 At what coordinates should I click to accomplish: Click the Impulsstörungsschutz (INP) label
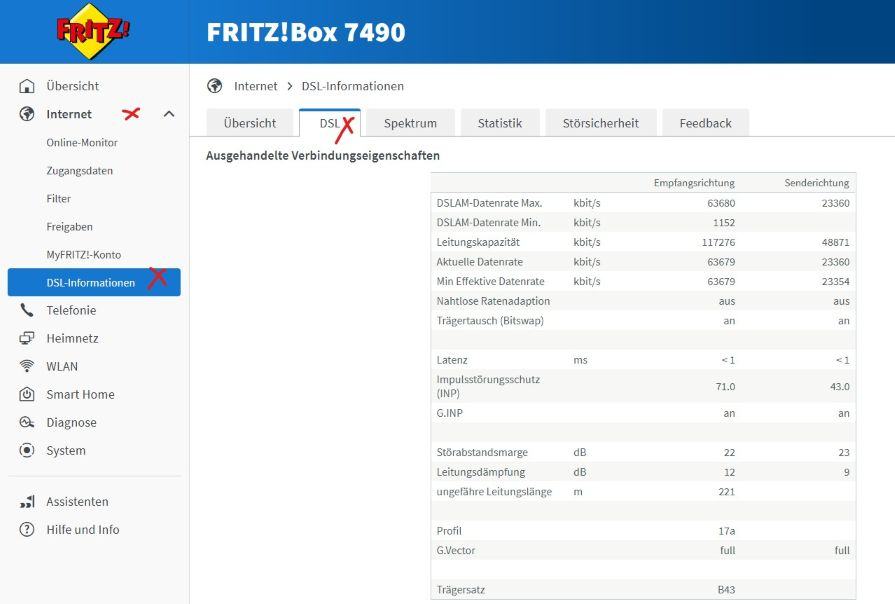[488, 386]
